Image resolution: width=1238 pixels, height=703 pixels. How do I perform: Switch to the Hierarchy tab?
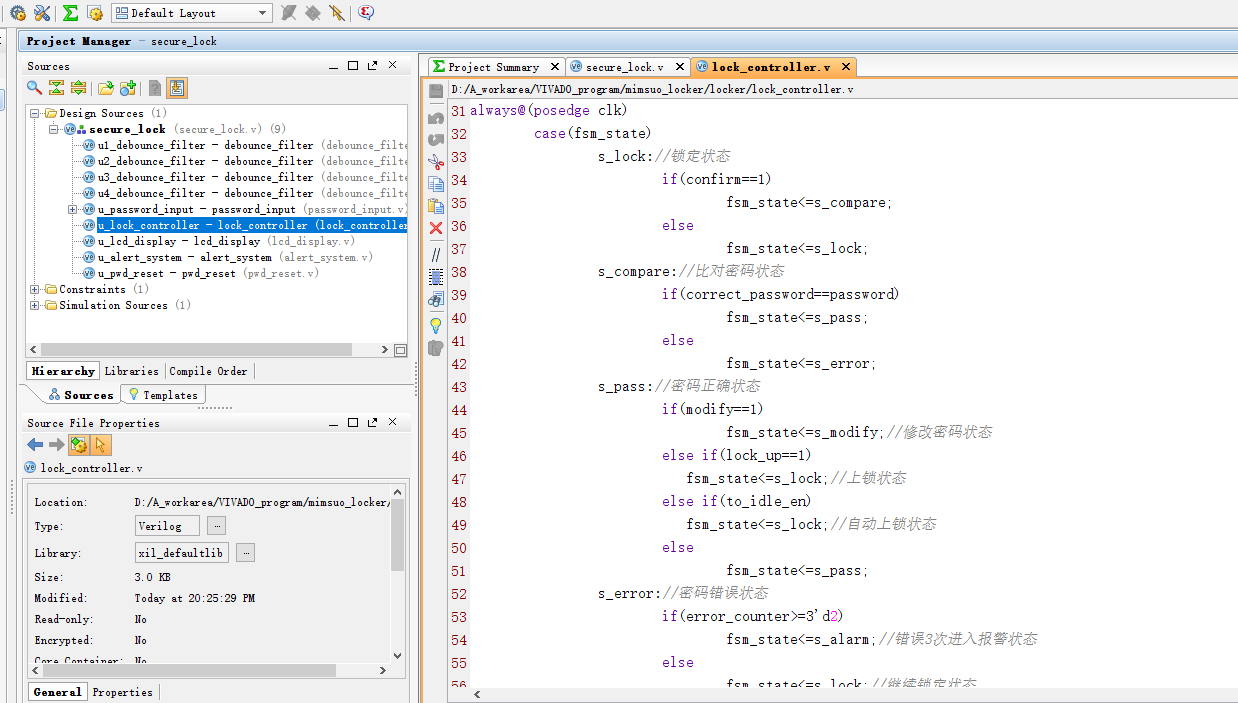[63, 371]
